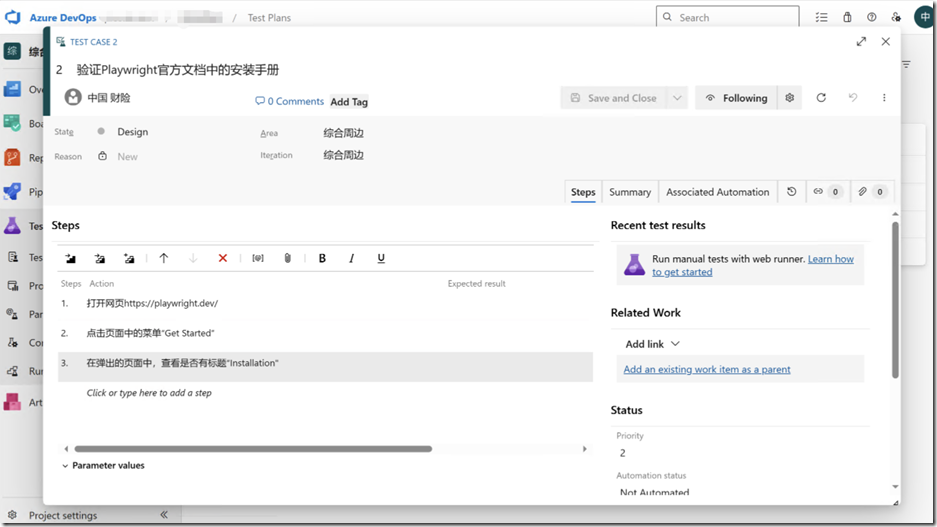The width and height of the screenshot is (937, 527).
Task: Switch to the Steps tab
Action: [583, 192]
